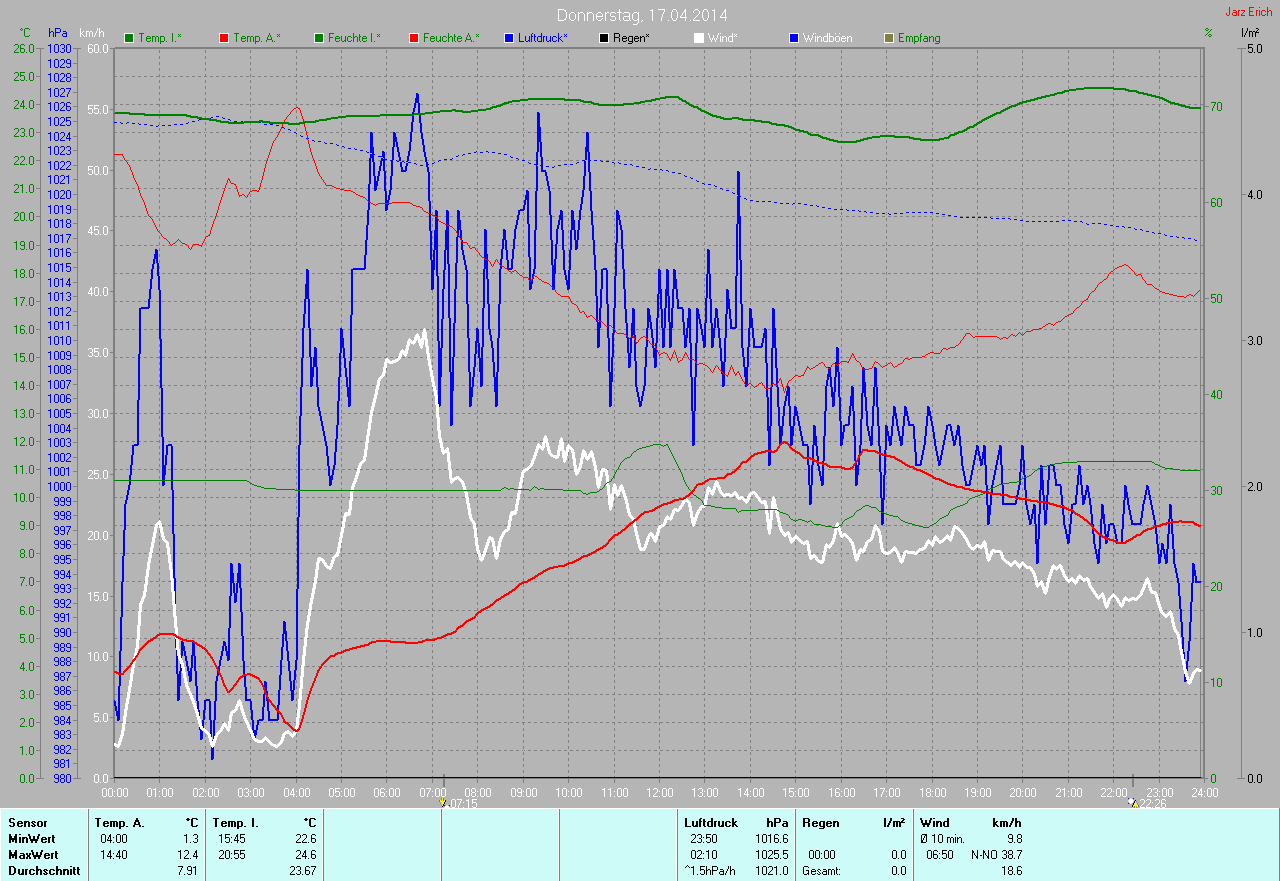The height and width of the screenshot is (881, 1280).
Task: Click the wind 10-minute value 9.8
Action: coord(1013,838)
